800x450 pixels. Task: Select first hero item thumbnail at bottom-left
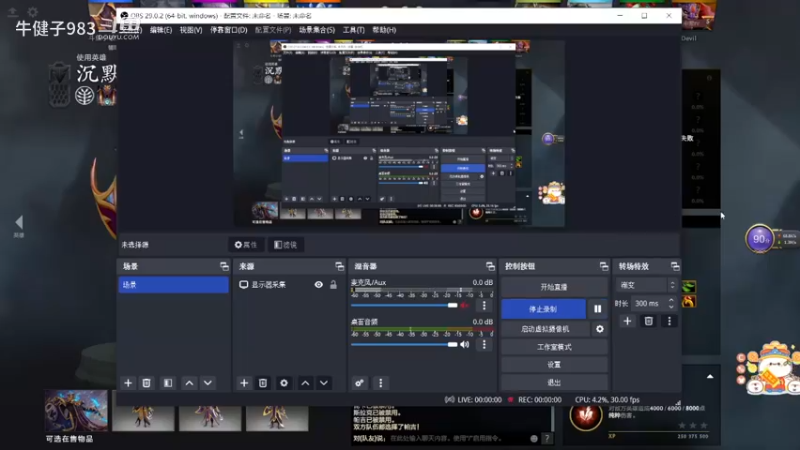(x=76, y=411)
